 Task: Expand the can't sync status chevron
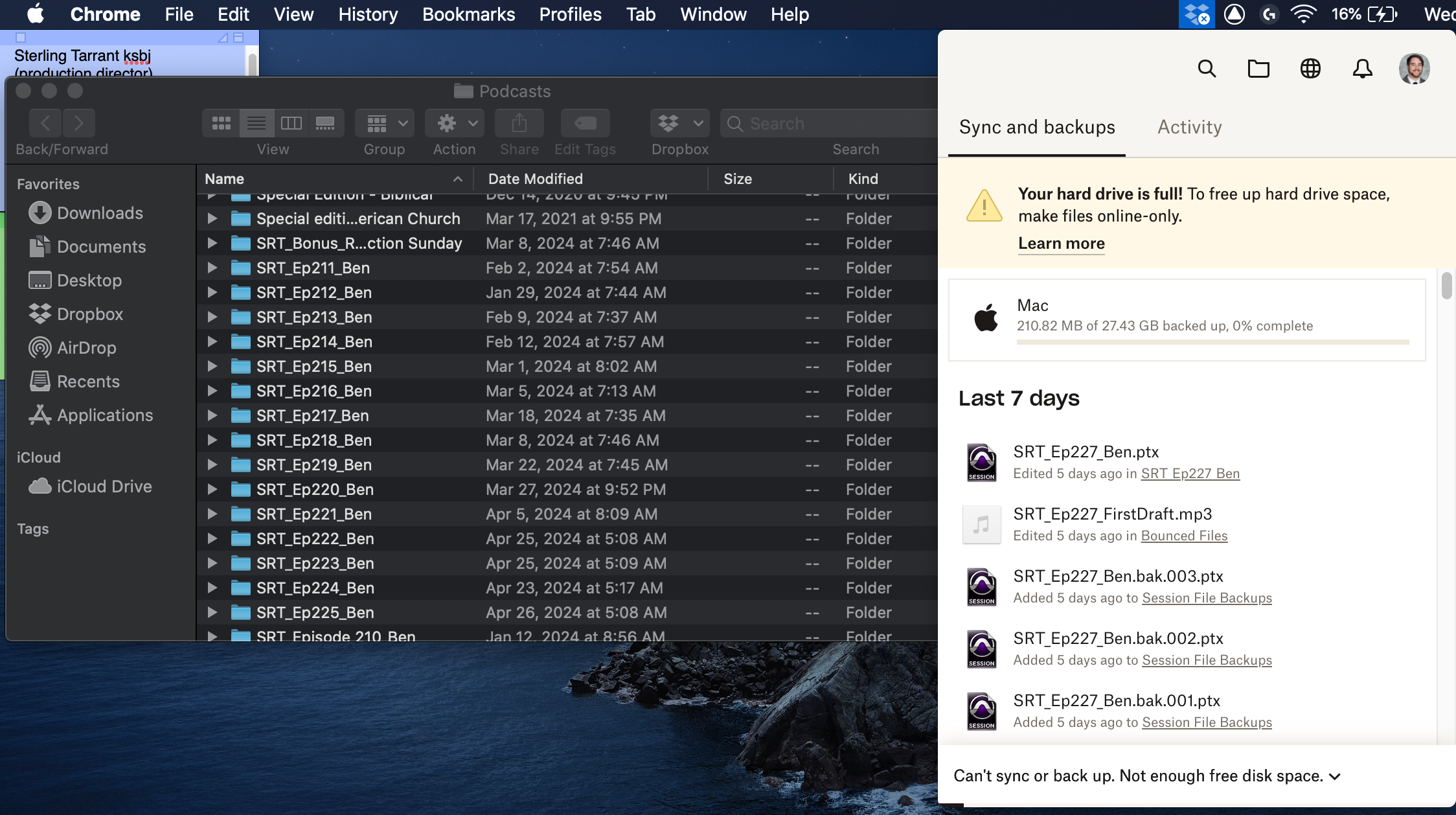coord(1335,777)
